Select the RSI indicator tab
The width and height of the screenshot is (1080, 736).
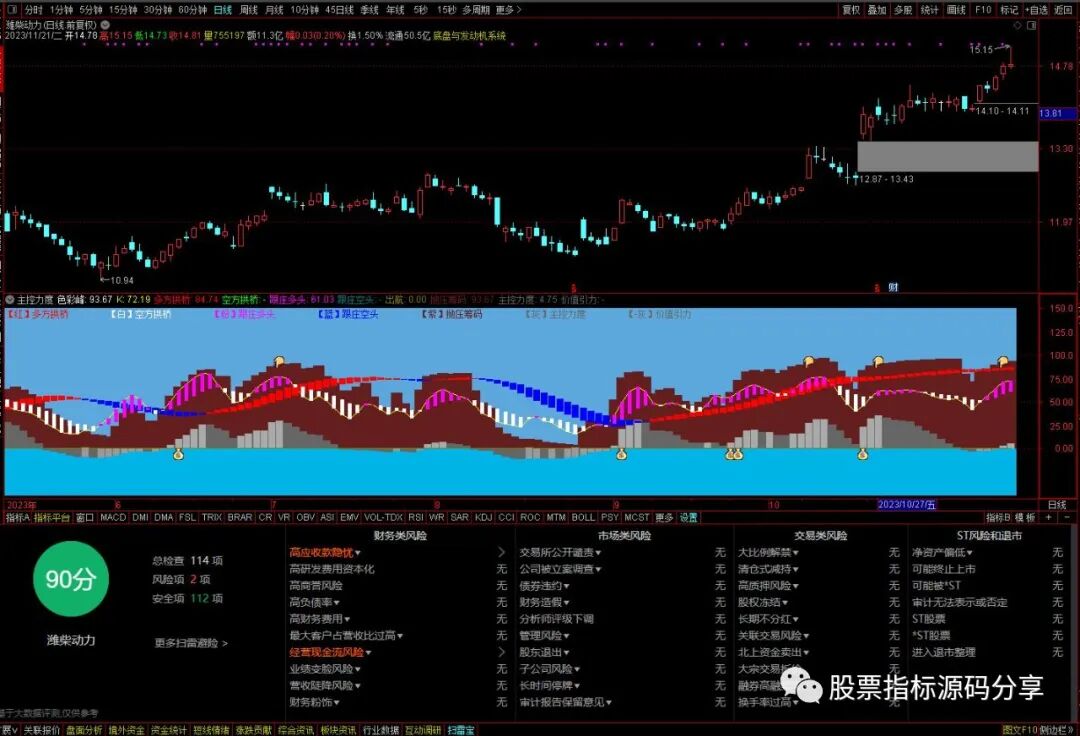(415, 517)
